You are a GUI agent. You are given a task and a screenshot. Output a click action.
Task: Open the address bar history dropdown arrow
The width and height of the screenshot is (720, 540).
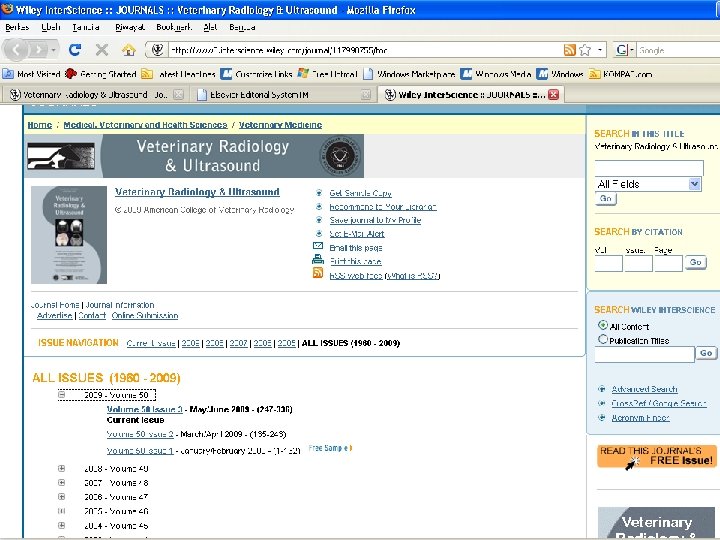pyautogui.click(x=600, y=50)
